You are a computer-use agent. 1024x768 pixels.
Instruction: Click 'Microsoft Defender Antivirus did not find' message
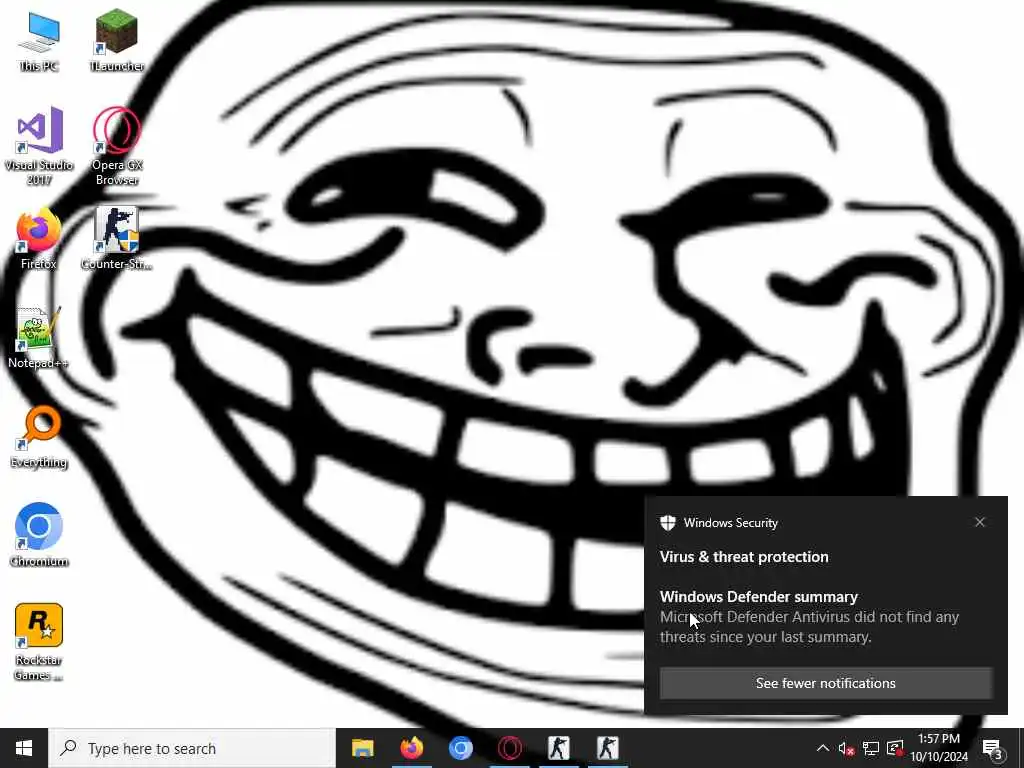tap(809, 627)
